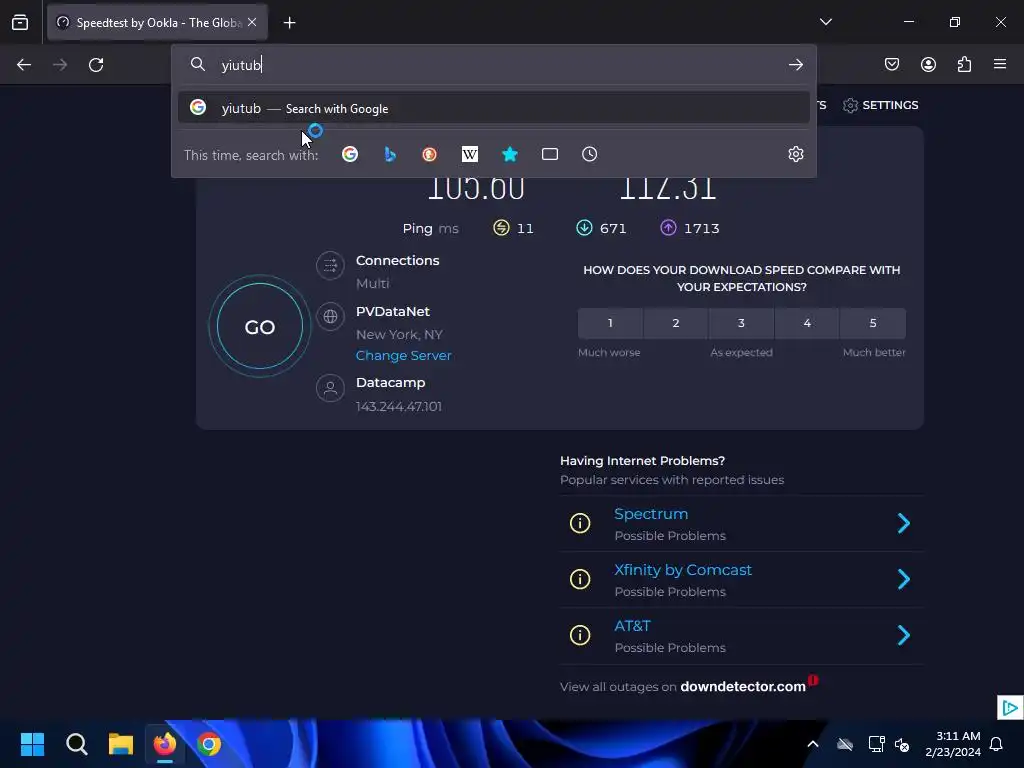Open Firefox View tab overview icon
The image size is (1024, 768).
click(x=20, y=22)
